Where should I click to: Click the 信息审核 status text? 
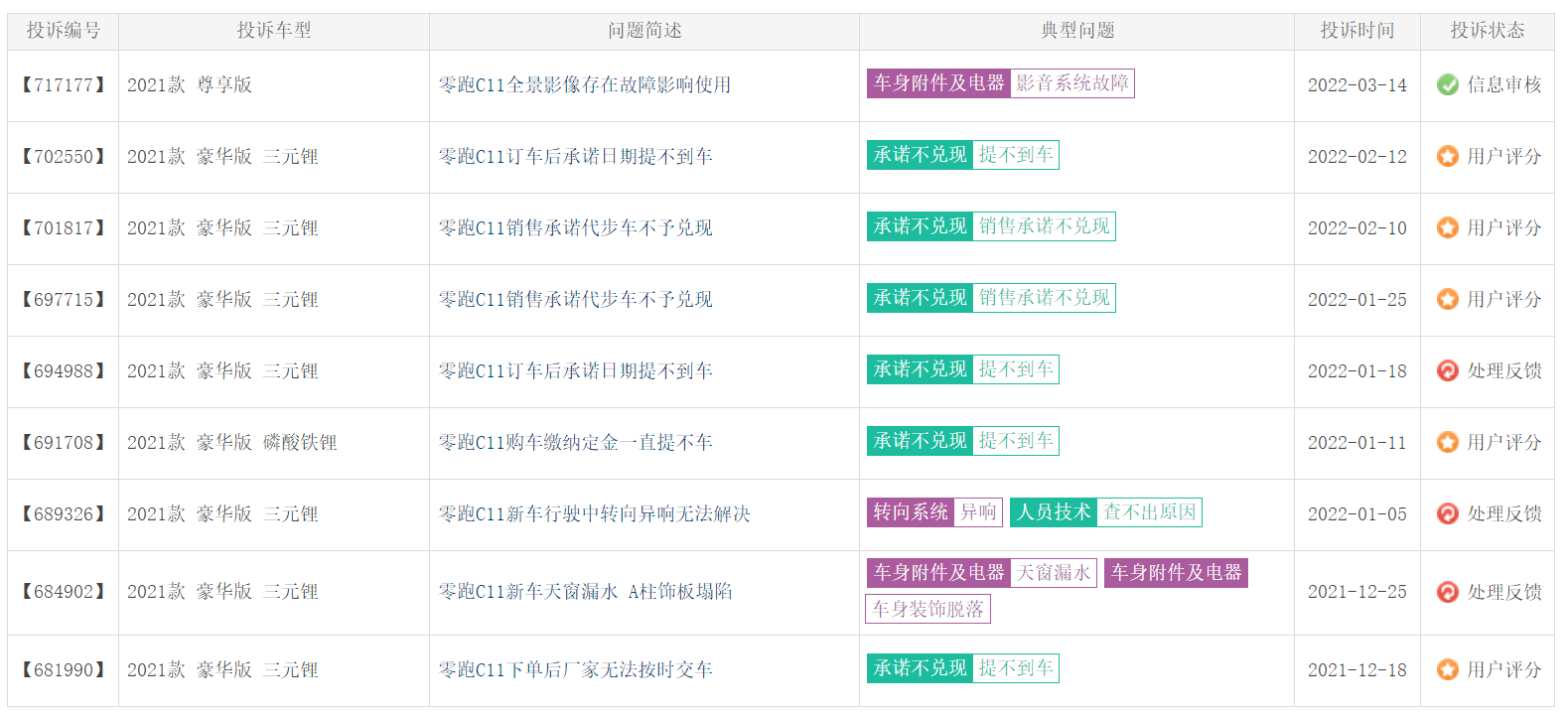pos(1504,84)
